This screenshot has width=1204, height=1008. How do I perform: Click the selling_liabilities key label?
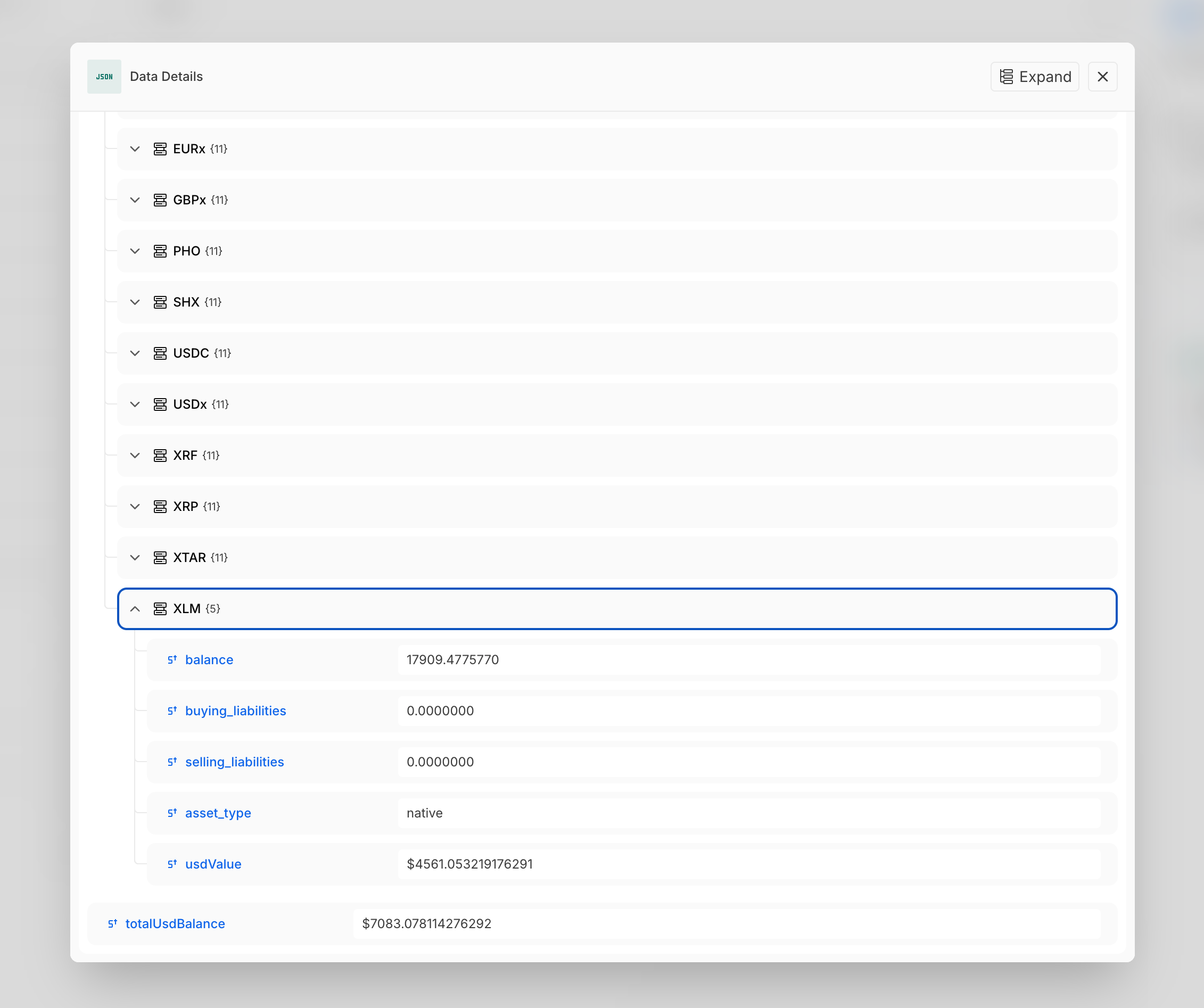pos(235,762)
